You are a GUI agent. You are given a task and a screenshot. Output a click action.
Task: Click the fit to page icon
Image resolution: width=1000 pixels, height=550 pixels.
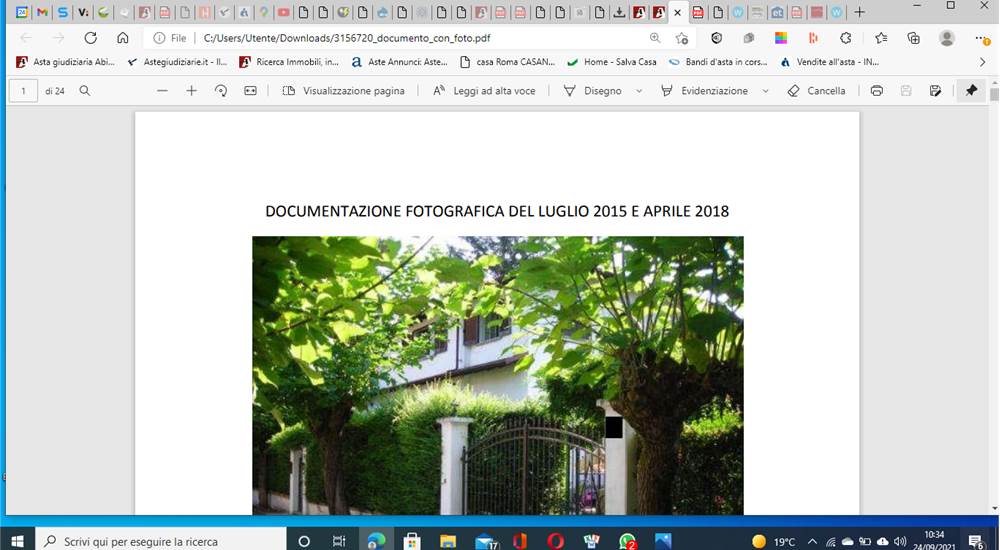coord(251,91)
